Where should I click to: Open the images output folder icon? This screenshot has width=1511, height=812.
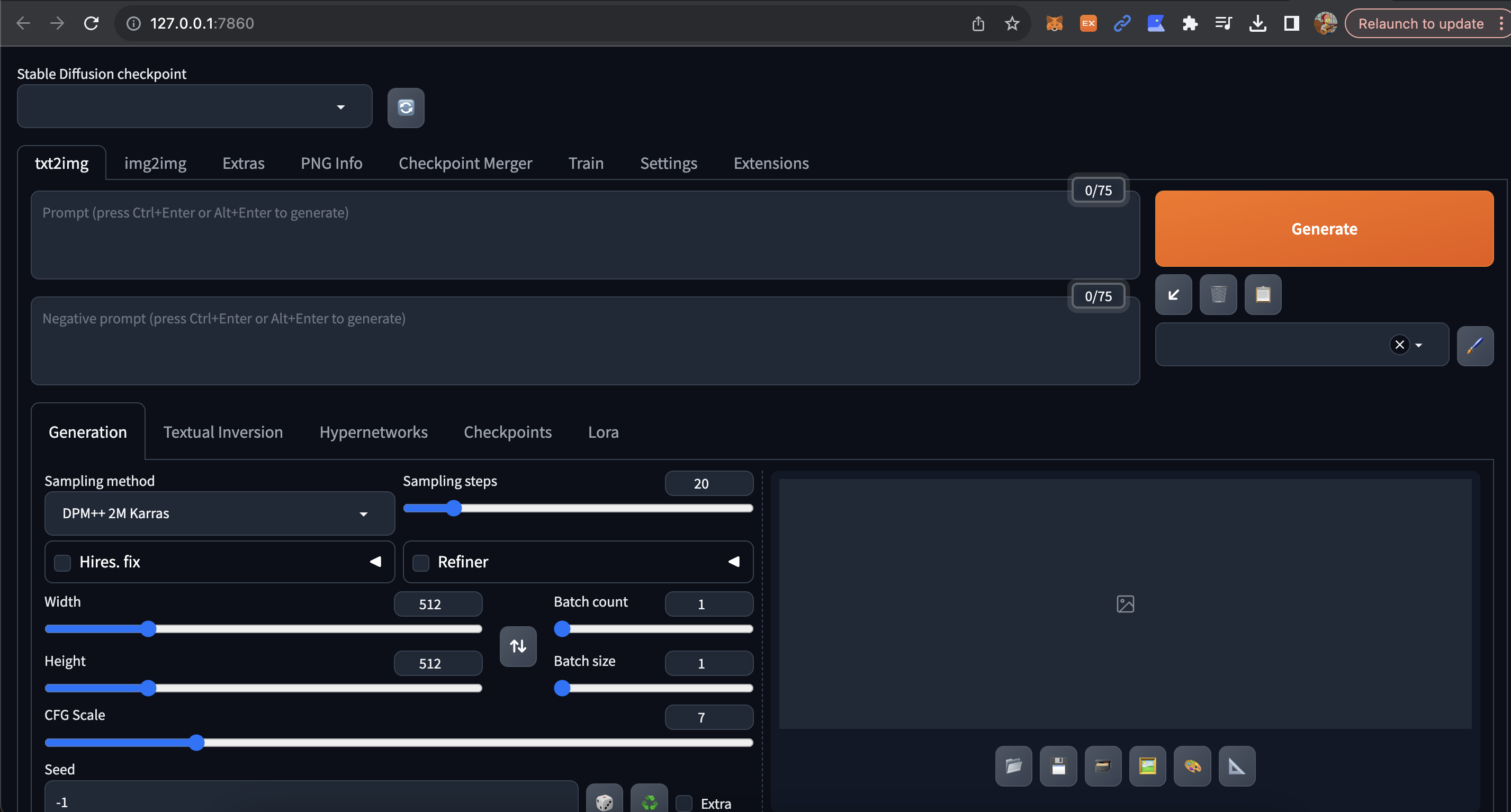(1013, 766)
